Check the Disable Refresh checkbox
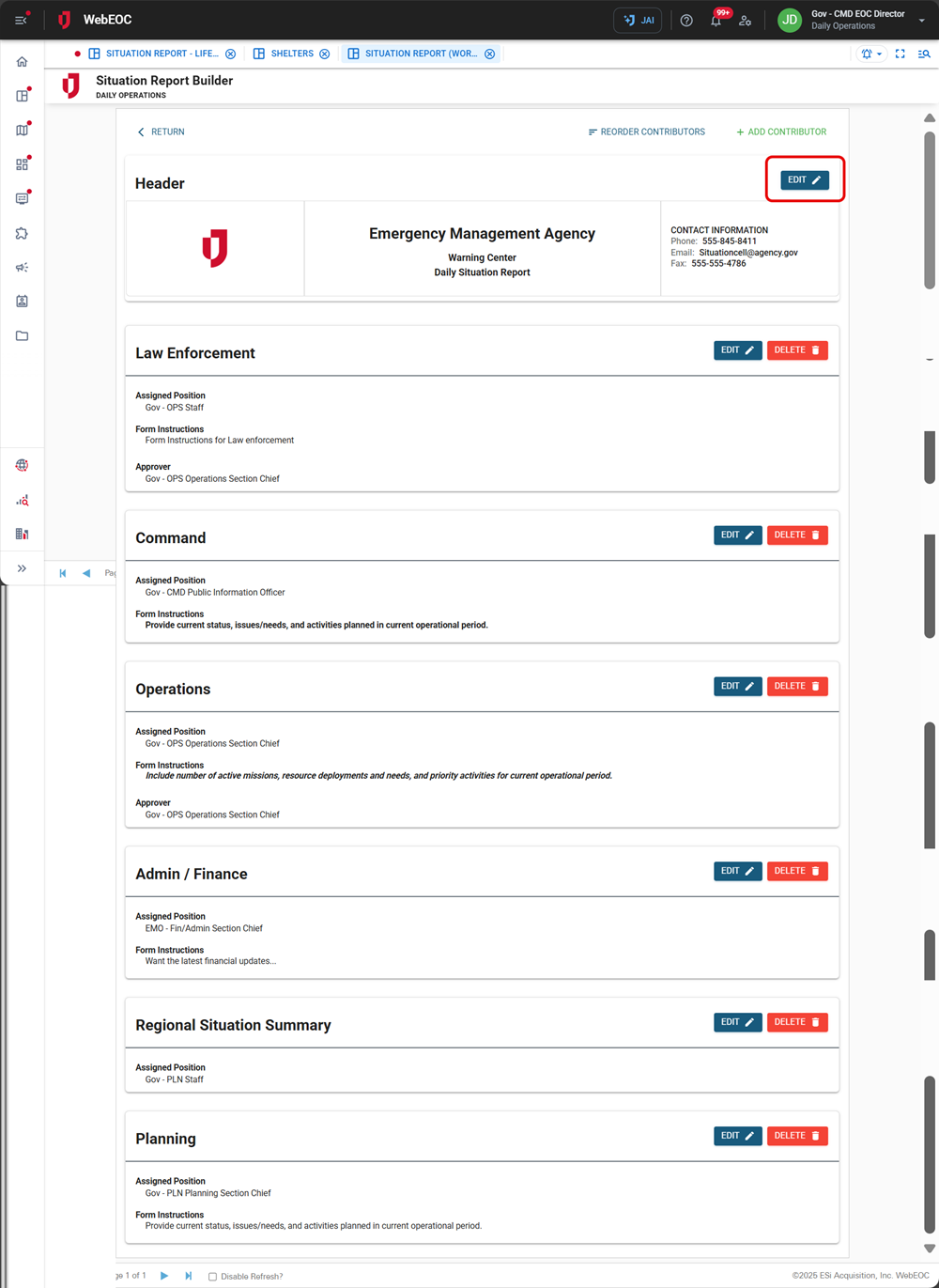 click(x=212, y=1276)
